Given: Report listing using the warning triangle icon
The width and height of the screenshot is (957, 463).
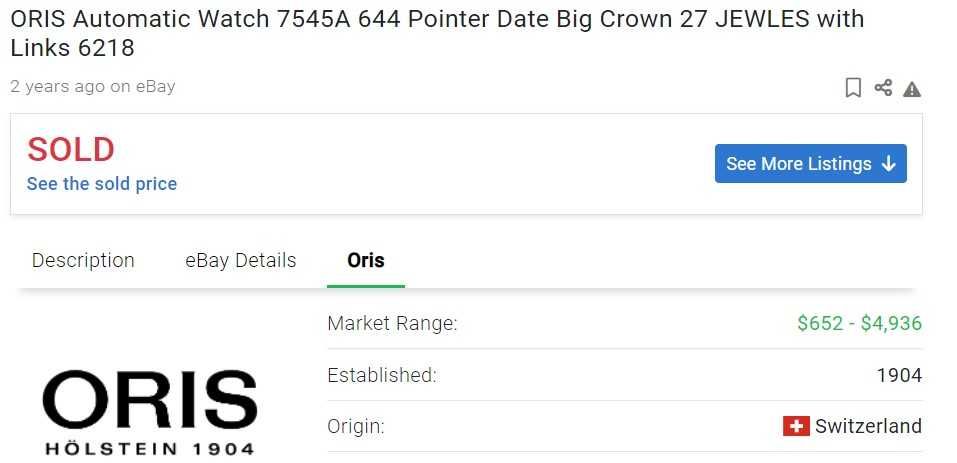Looking at the screenshot, I should (912, 89).
